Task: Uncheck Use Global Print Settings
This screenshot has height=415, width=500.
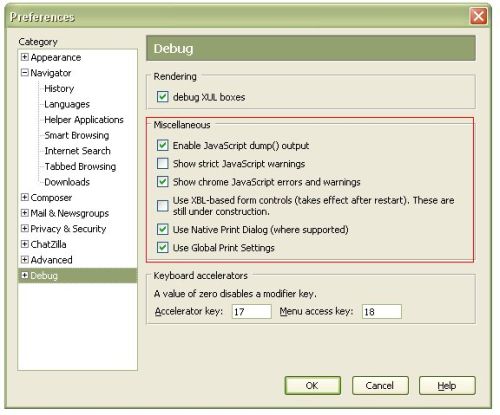Action: click(163, 248)
